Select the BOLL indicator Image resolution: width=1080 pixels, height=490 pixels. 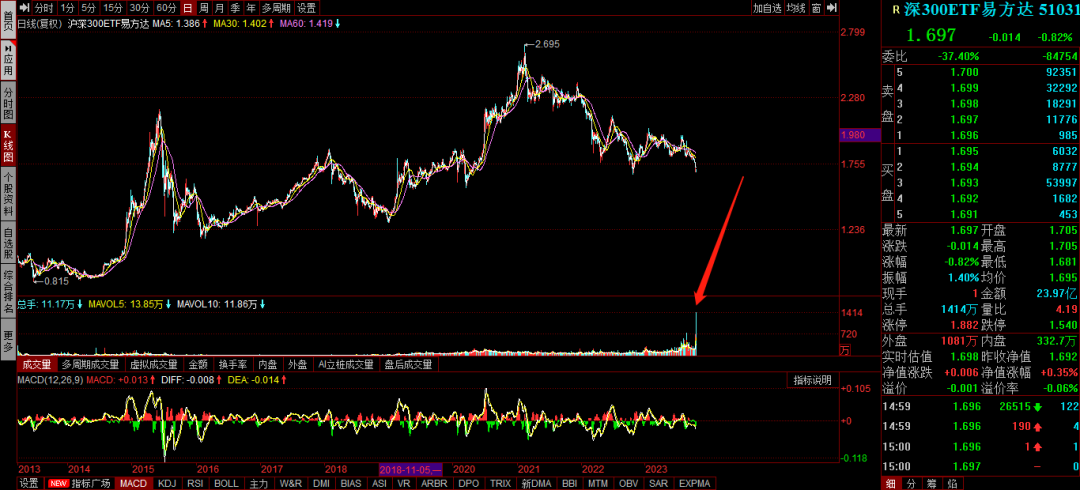point(227,484)
